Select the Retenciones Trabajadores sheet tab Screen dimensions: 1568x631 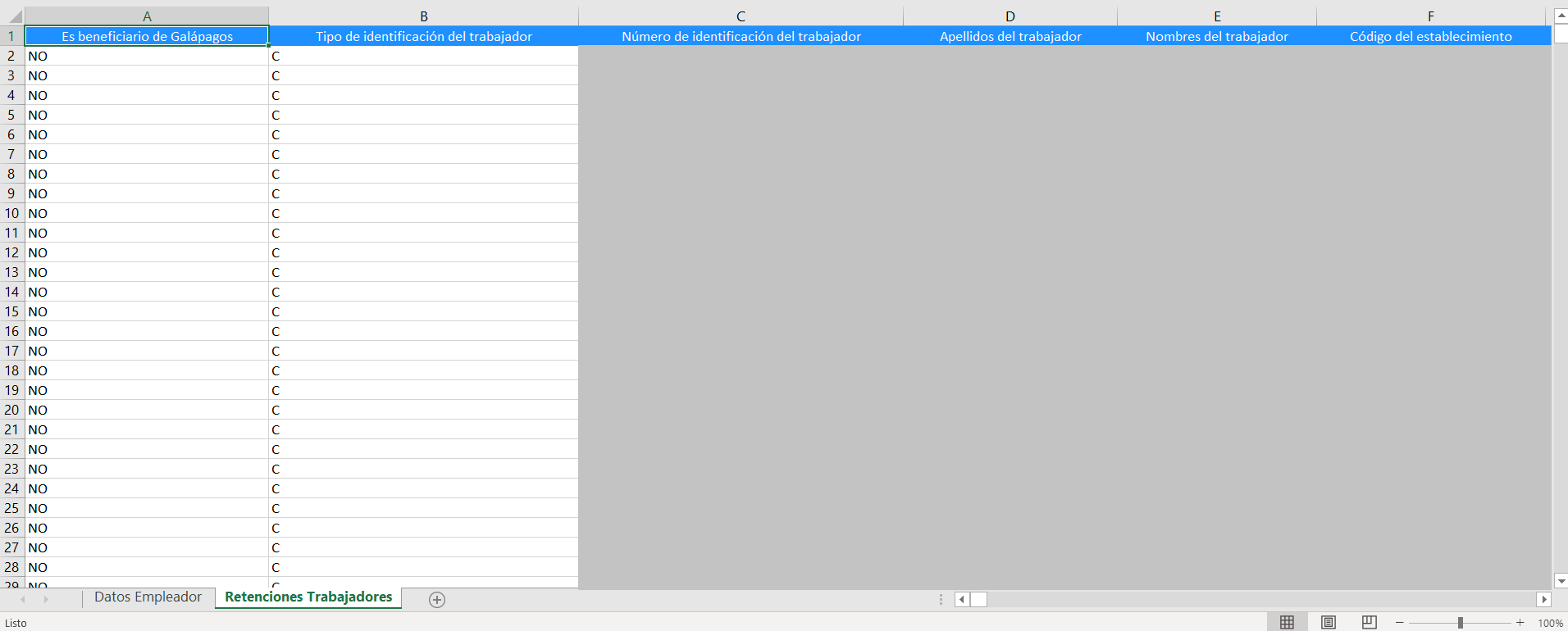tap(308, 597)
